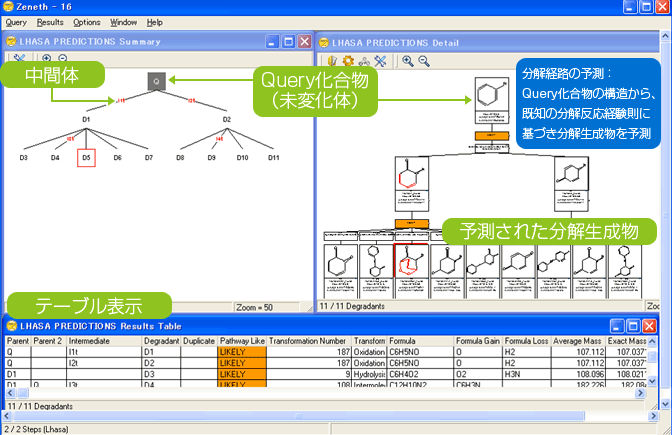Select the I2t intermediate cell in table

pyautogui.click(x=104, y=363)
